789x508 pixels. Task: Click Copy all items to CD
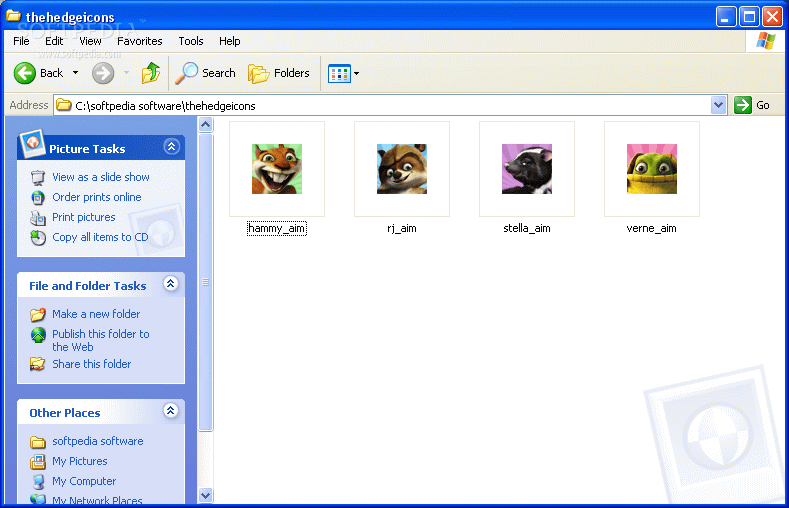100,237
